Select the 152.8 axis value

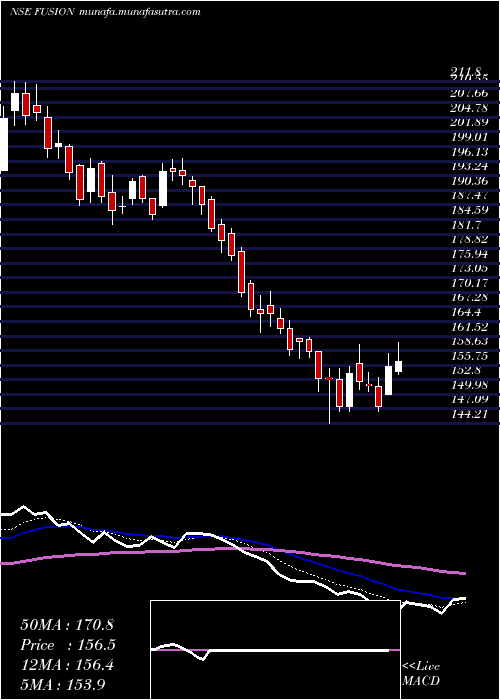click(467, 370)
